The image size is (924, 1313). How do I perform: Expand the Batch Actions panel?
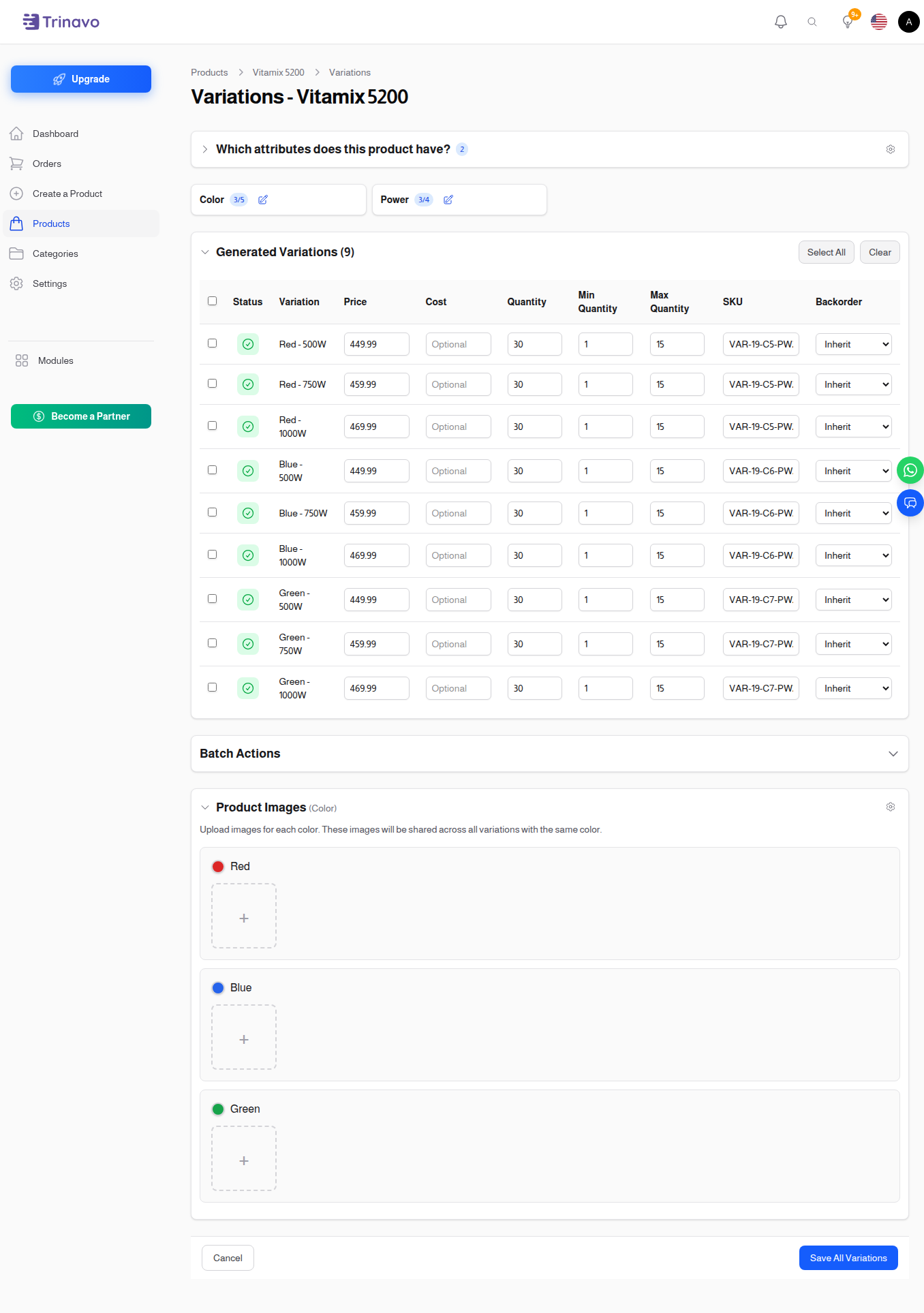(893, 754)
